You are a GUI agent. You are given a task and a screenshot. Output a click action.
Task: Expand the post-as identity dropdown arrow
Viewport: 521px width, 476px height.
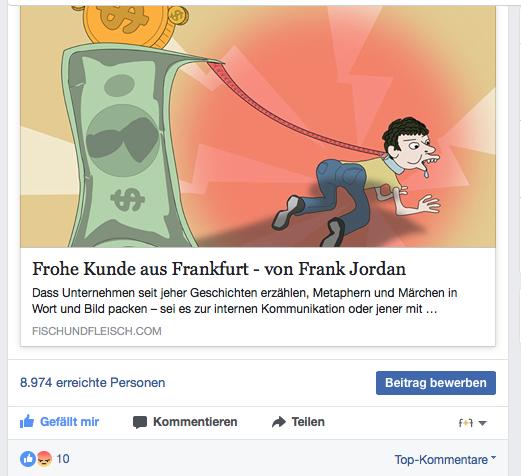click(x=482, y=423)
